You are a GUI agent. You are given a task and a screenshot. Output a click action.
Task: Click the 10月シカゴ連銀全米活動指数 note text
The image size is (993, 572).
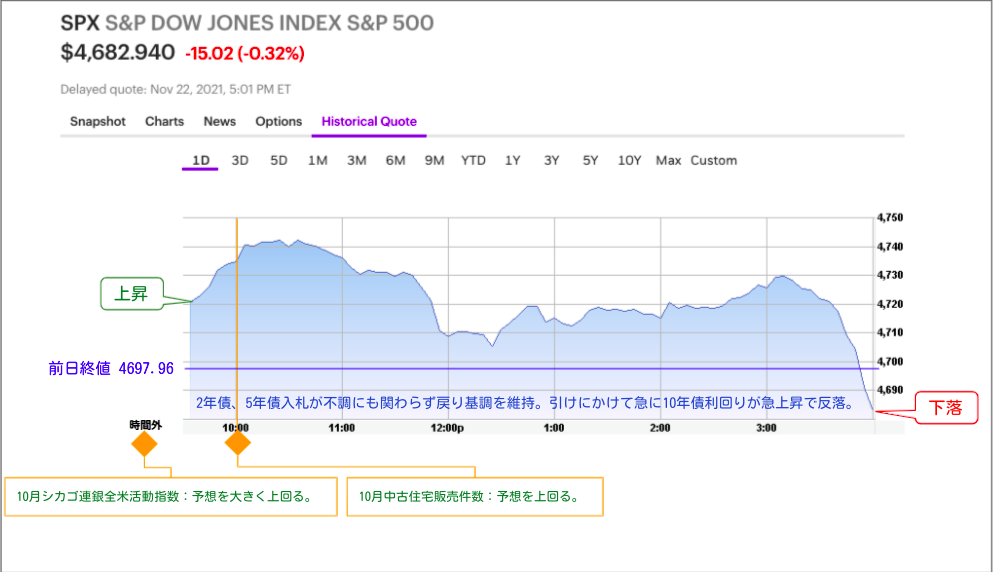166,496
